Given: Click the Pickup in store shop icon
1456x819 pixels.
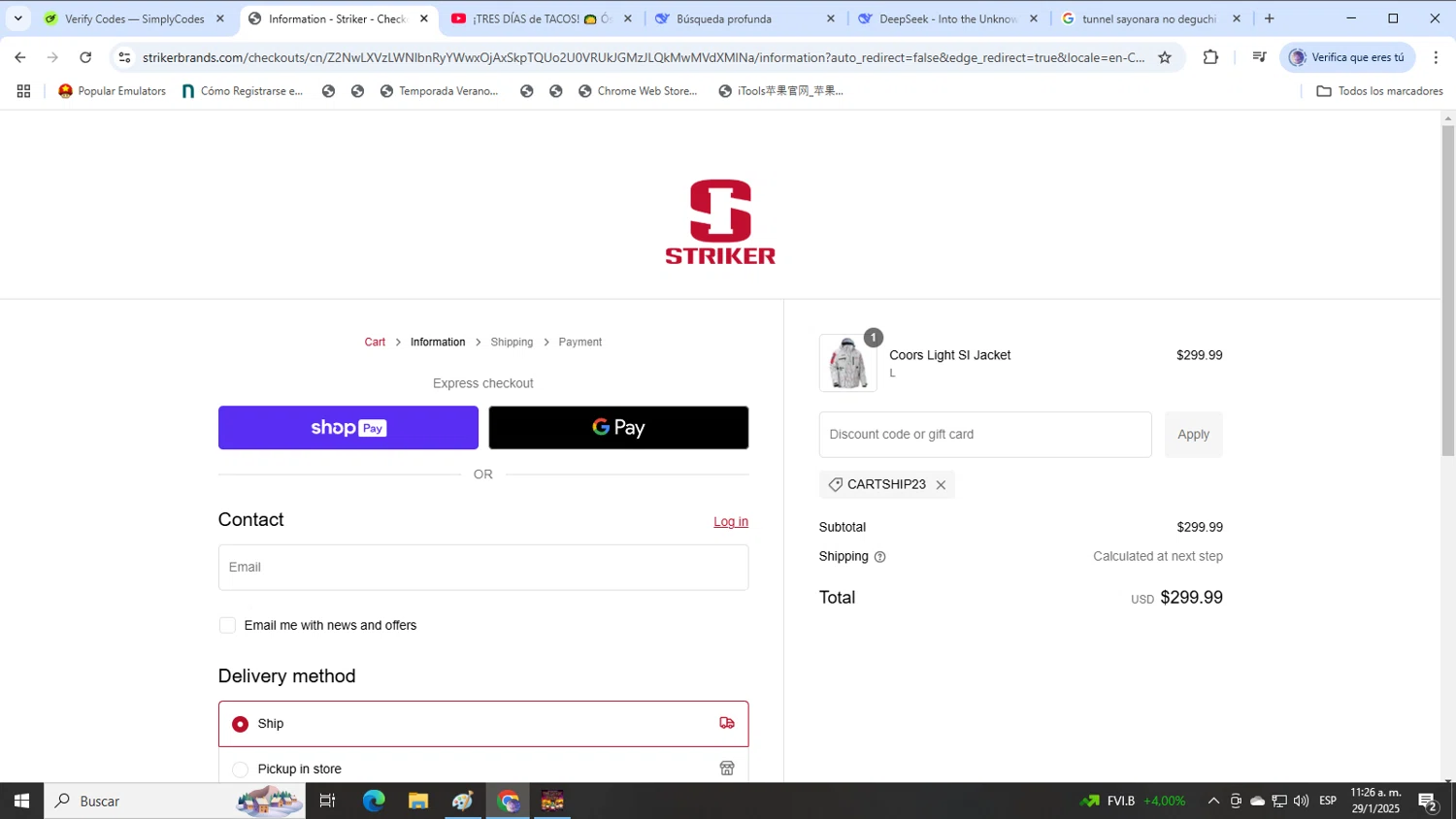Looking at the screenshot, I should [x=727, y=769].
